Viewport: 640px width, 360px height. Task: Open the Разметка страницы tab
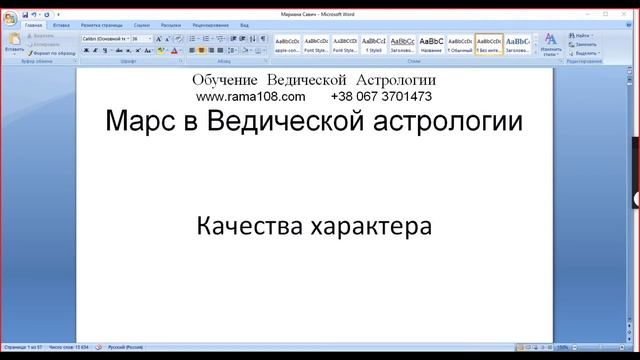tap(102, 25)
